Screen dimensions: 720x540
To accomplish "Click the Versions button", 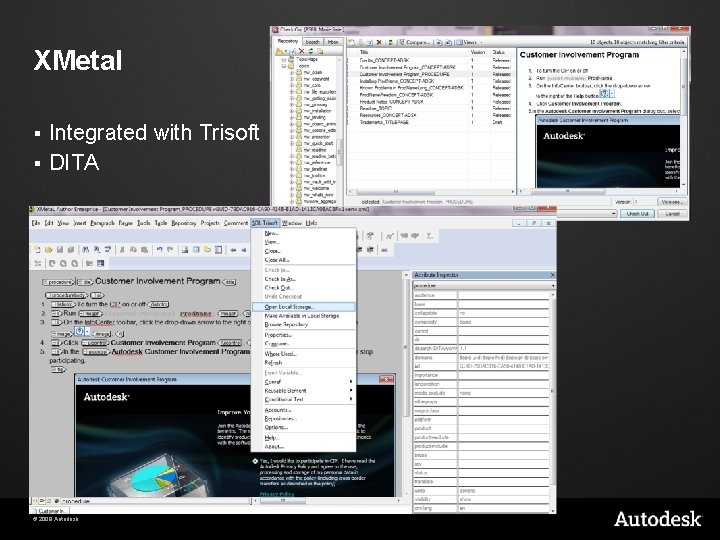I will tap(673, 202).
